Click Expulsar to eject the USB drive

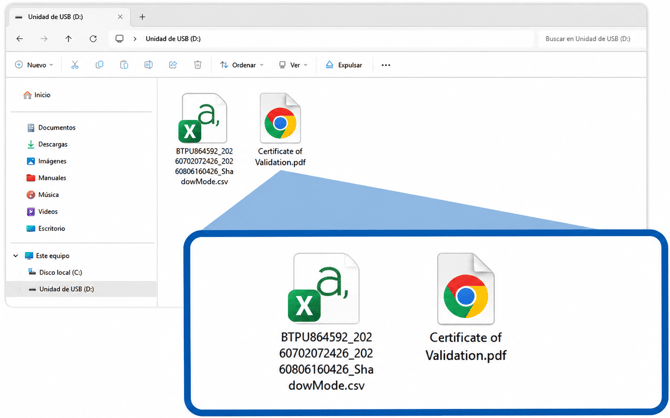point(344,65)
